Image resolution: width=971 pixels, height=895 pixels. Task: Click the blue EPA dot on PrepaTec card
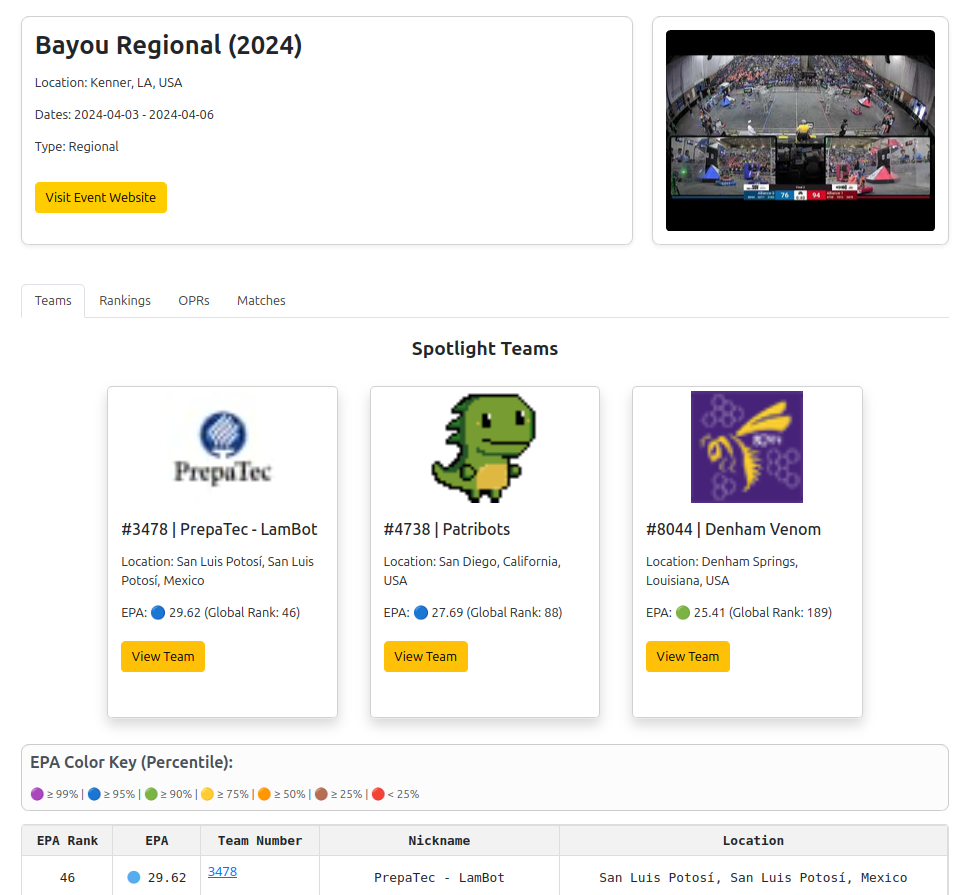tap(158, 613)
